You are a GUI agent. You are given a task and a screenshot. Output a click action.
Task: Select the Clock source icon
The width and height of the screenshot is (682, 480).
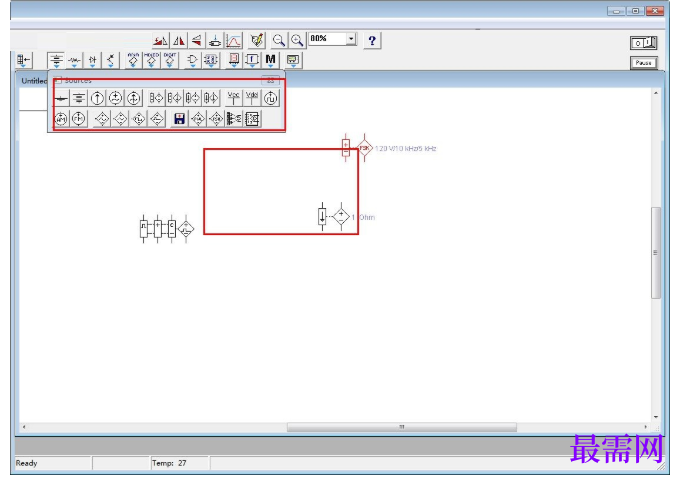pyautogui.click(x=271, y=98)
